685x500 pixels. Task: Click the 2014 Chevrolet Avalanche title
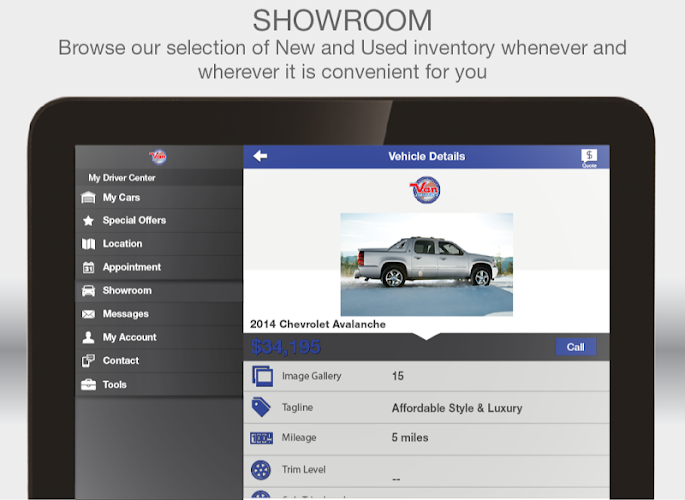point(318,324)
